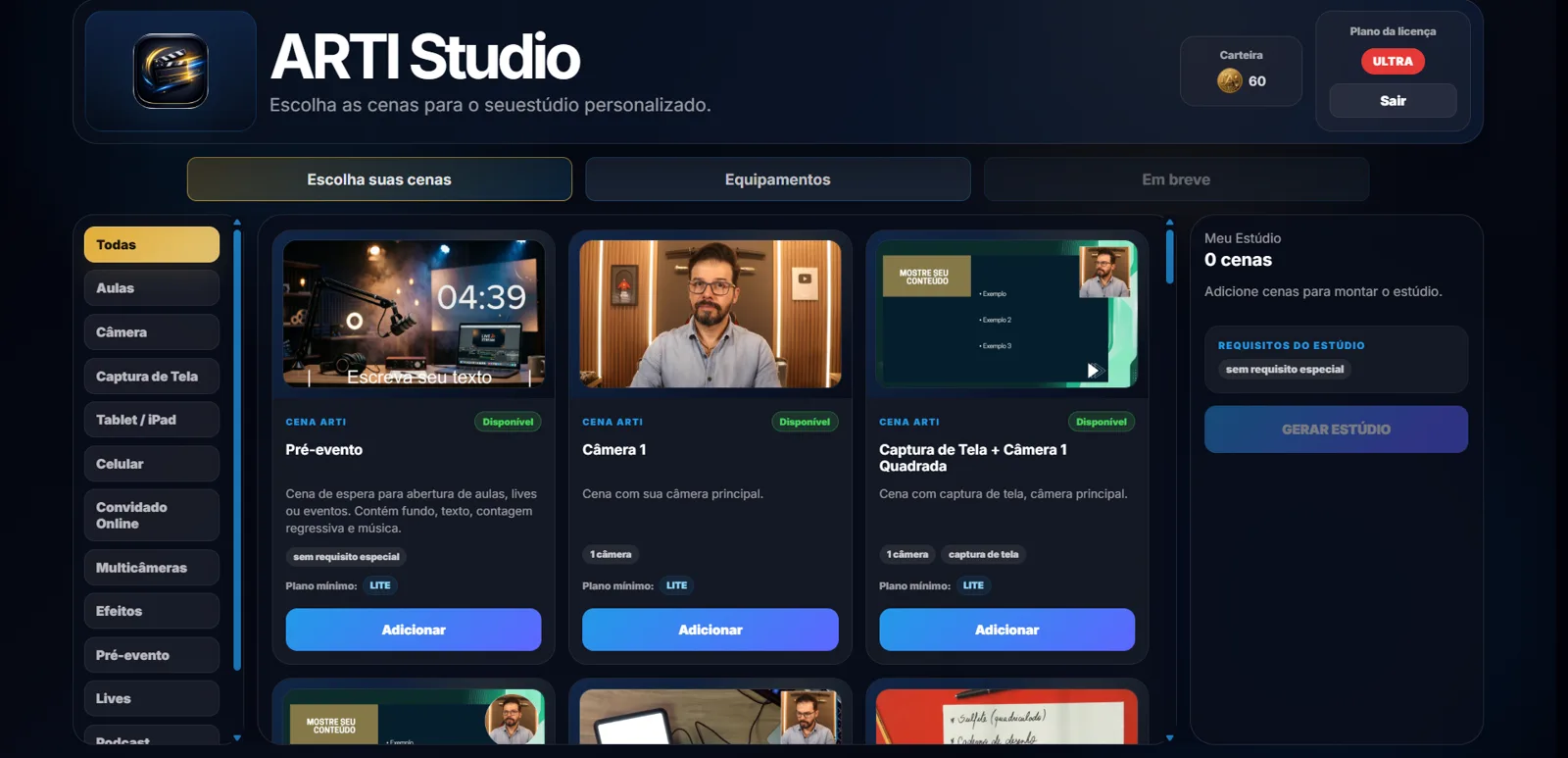Add the Câmera 1 scene
1568x758 pixels.
pos(710,630)
